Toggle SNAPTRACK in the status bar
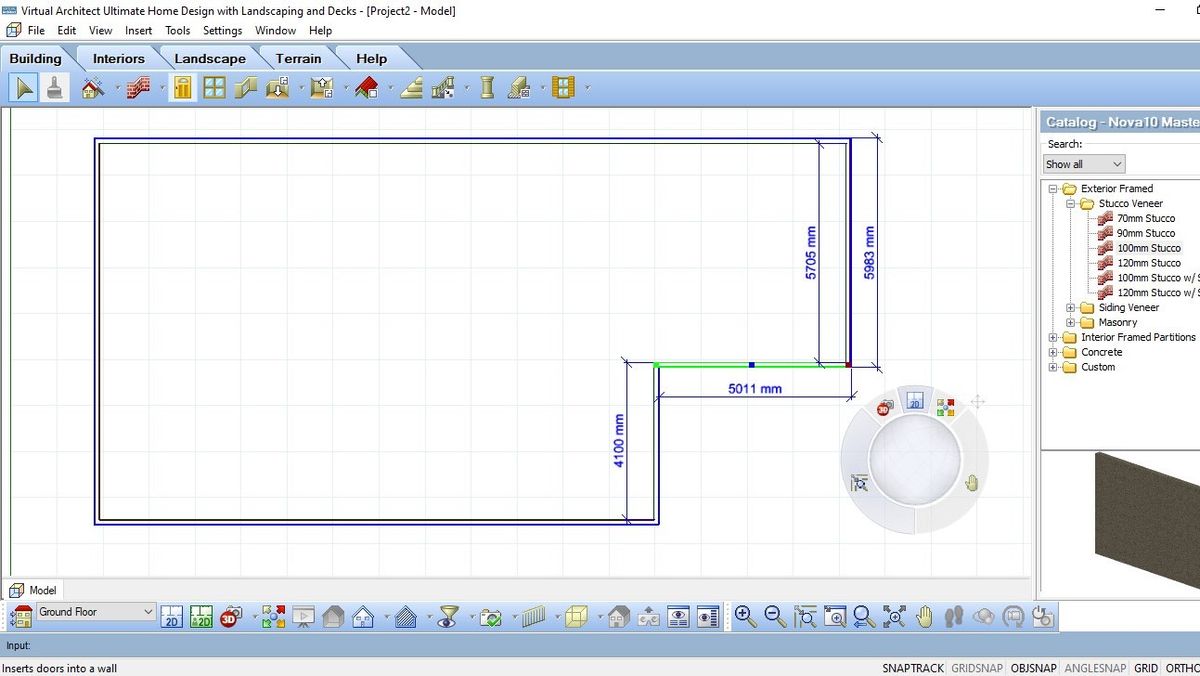The width and height of the screenshot is (1200, 676). click(x=912, y=668)
